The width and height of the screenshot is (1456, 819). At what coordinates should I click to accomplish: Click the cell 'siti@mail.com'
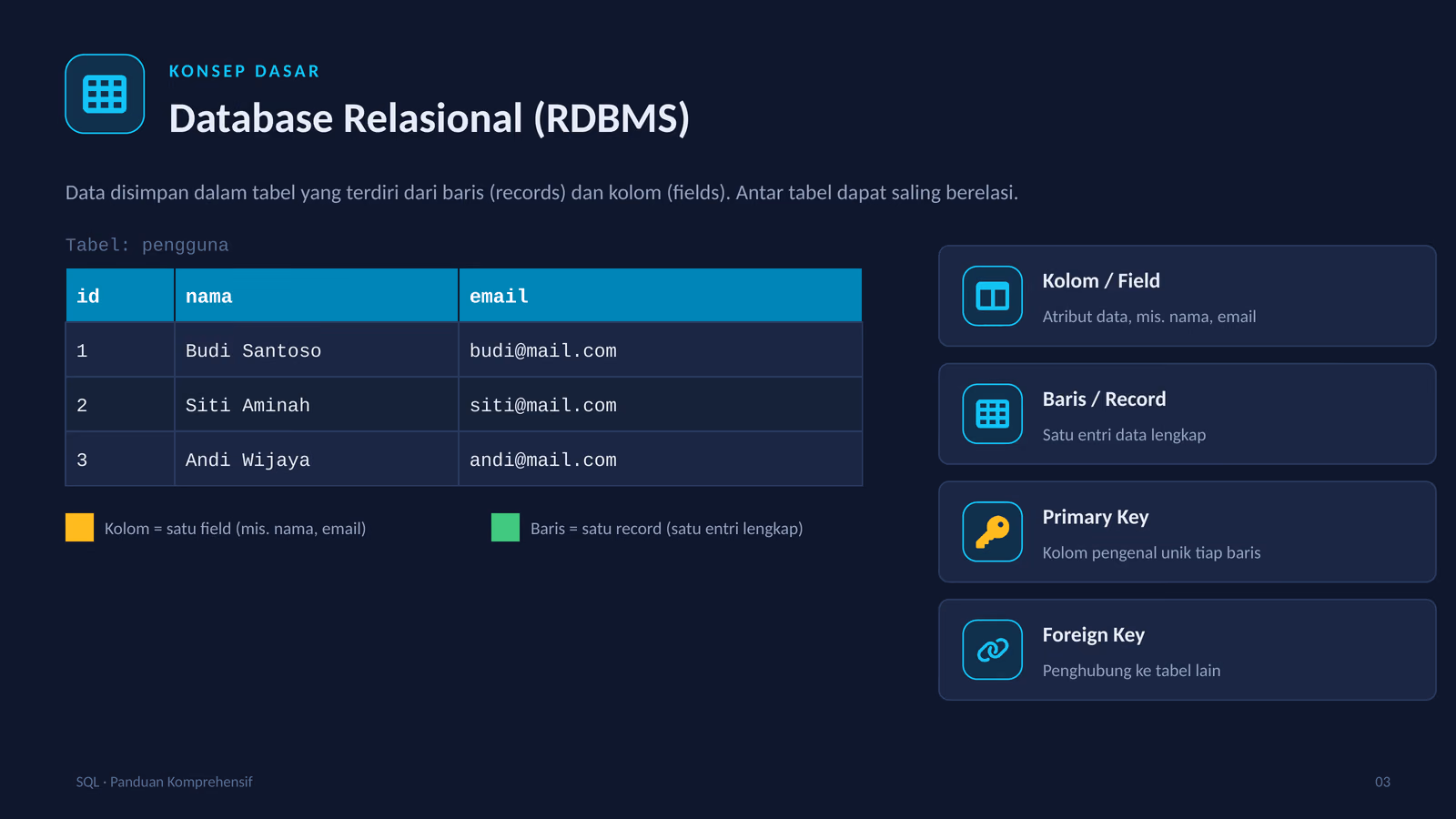661,405
